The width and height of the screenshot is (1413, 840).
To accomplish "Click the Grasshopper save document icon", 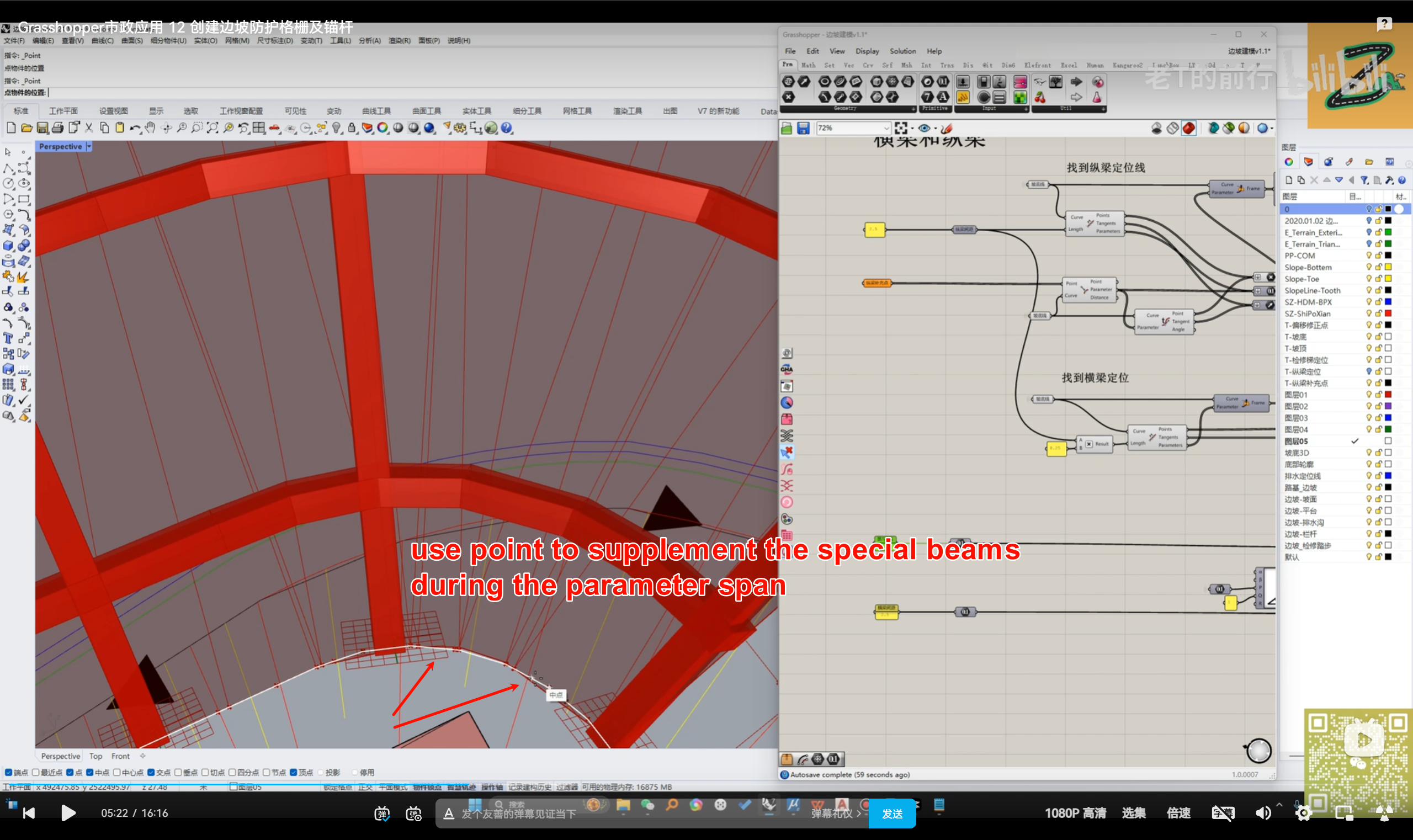I will point(803,129).
